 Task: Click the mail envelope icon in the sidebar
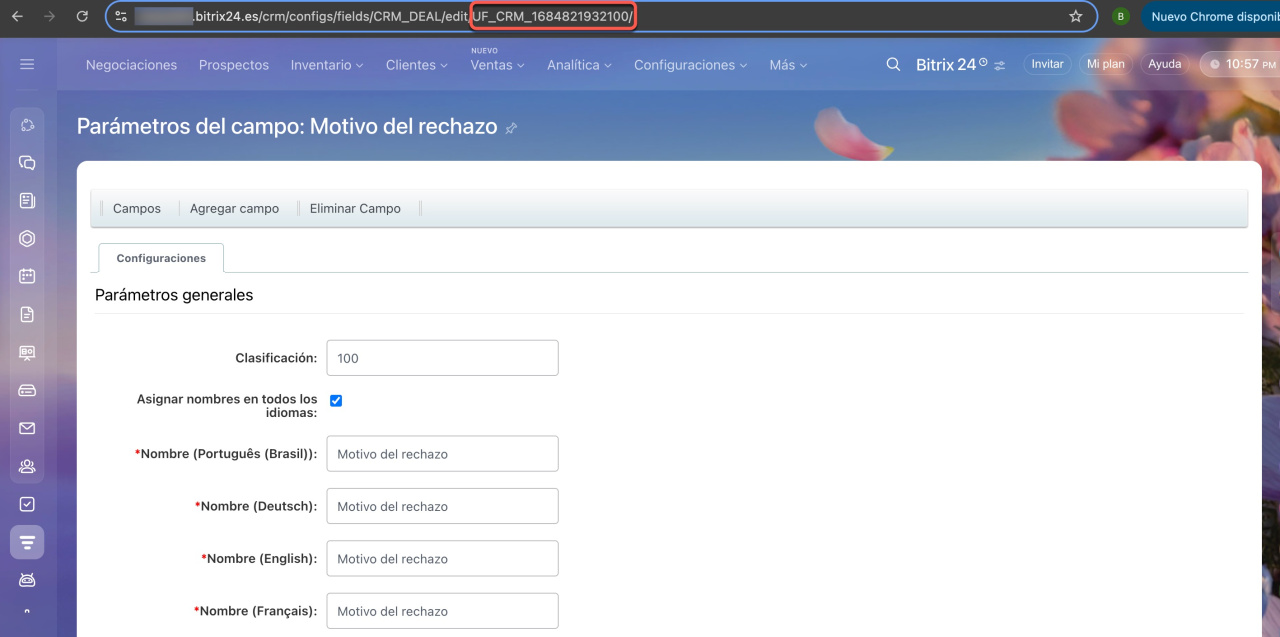pyautogui.click(x=27, y=428)
